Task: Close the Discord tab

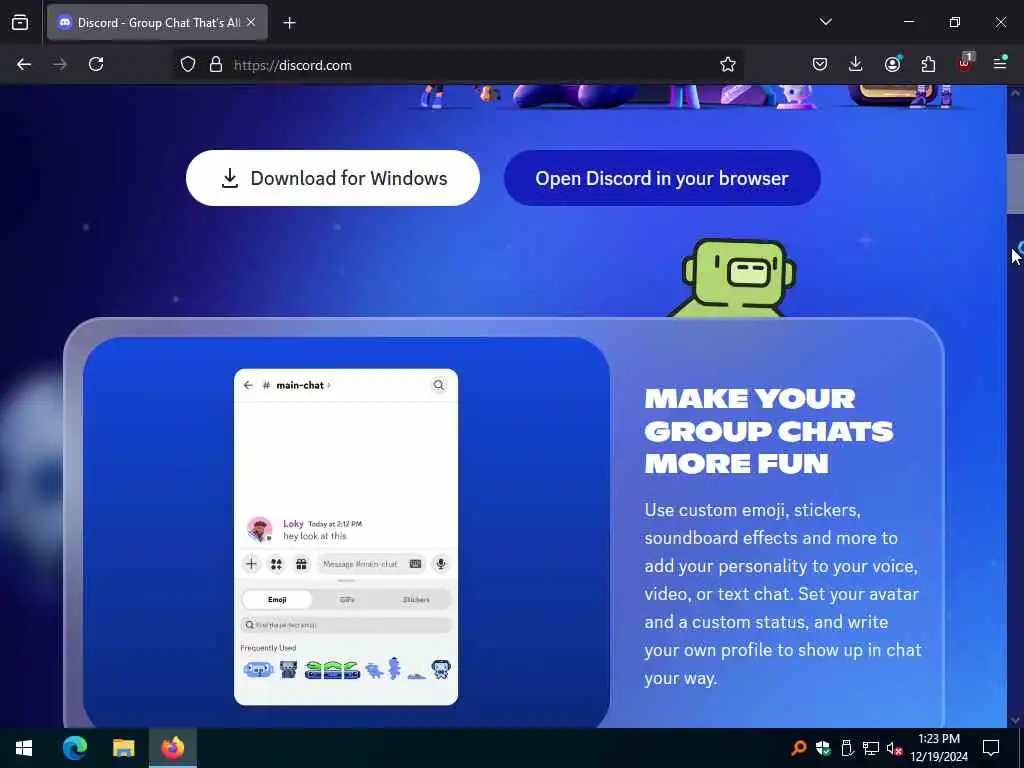Action: pyautogui.click(x=251, y=22)
